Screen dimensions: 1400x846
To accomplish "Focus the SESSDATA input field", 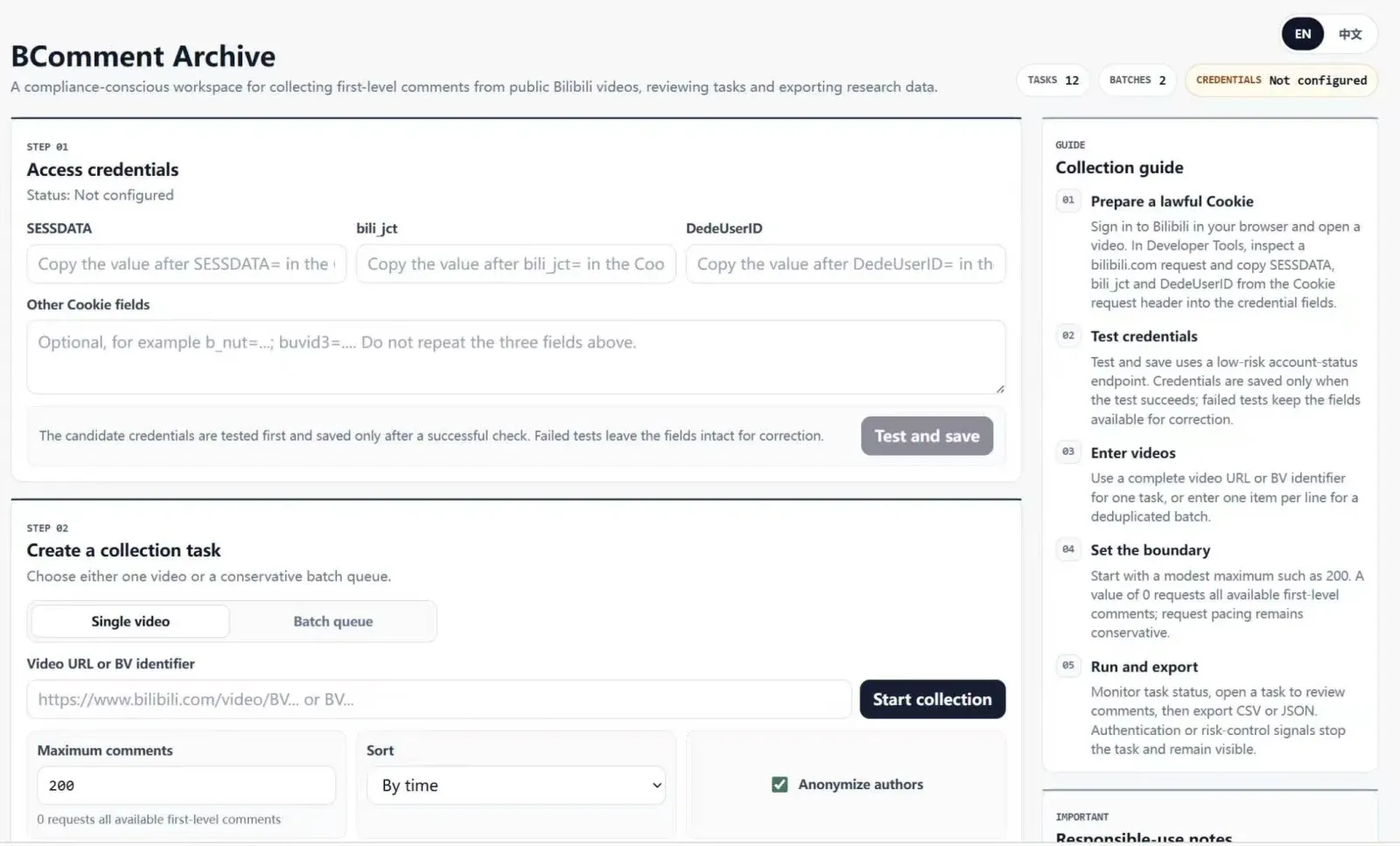I will [186, 264].
